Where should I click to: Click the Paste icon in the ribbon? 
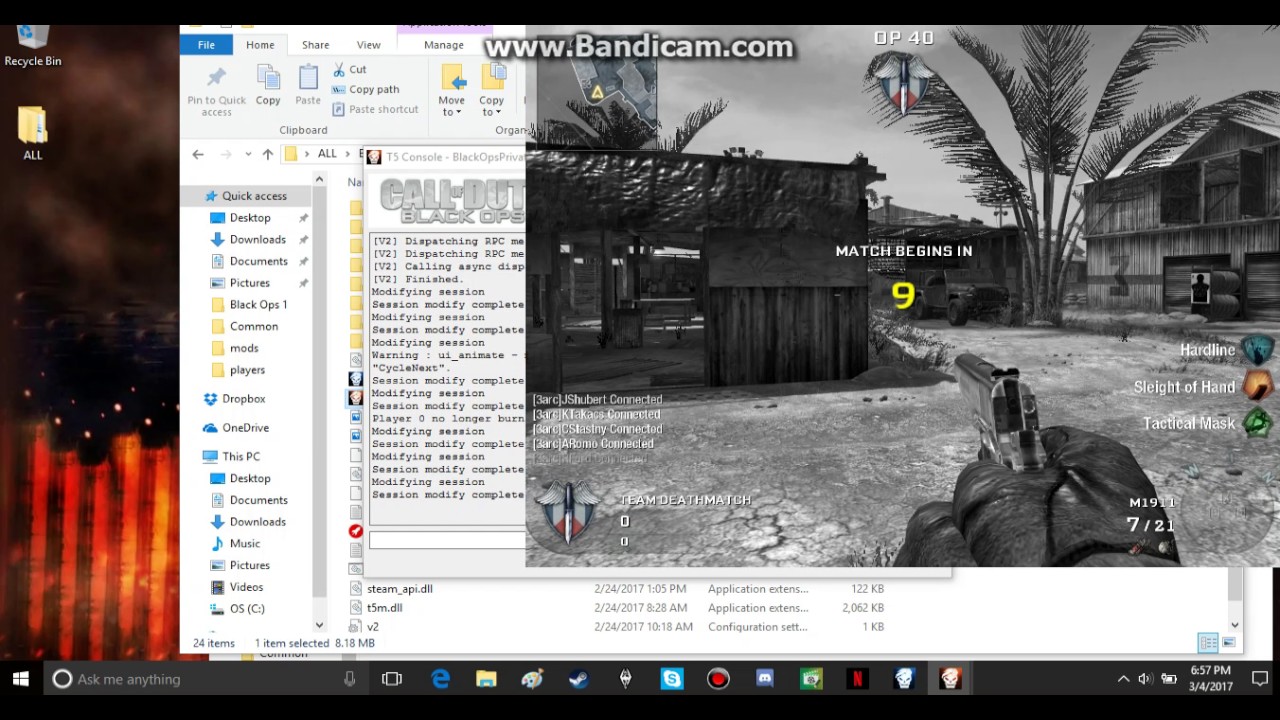pyautogui.click(x=308, y=85)
